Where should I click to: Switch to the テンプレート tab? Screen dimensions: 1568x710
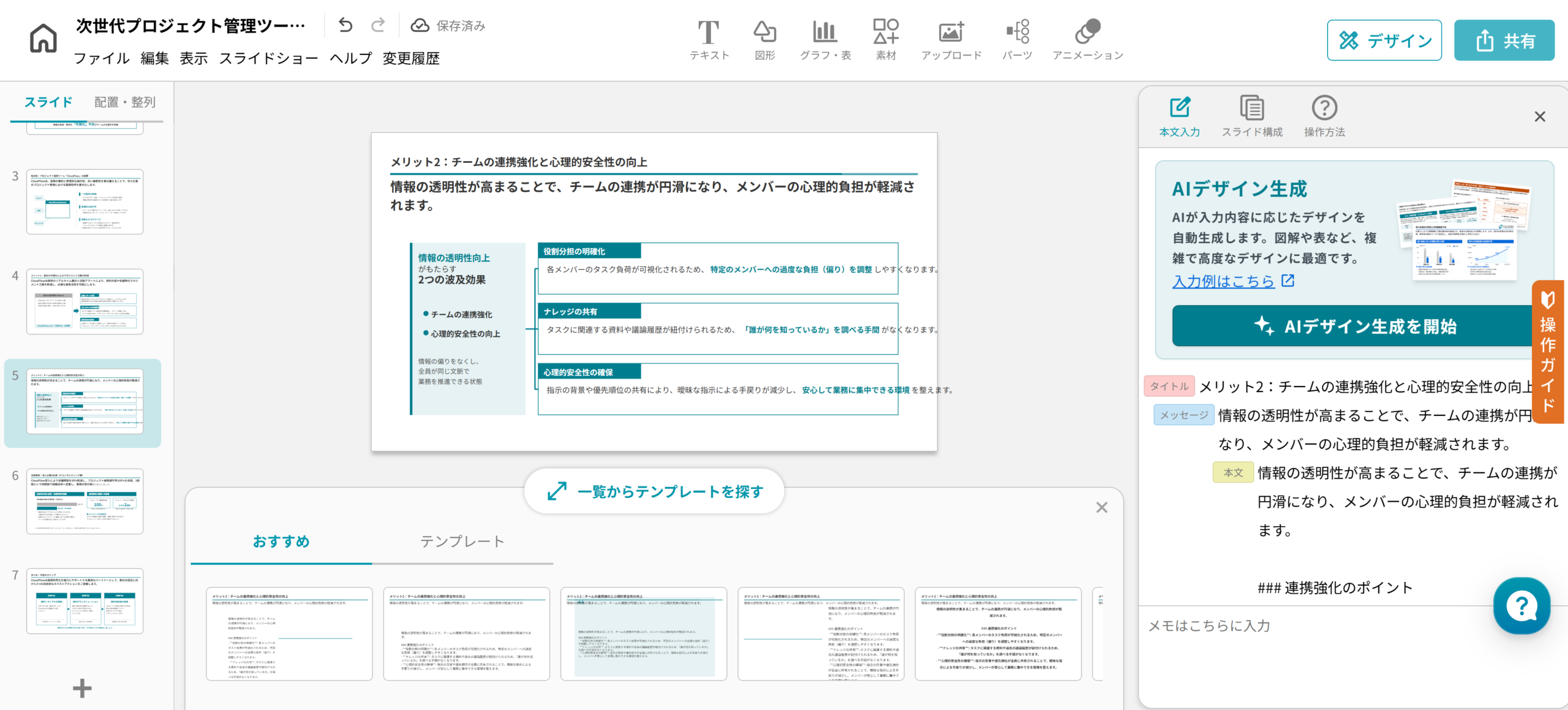click(462, 542)
